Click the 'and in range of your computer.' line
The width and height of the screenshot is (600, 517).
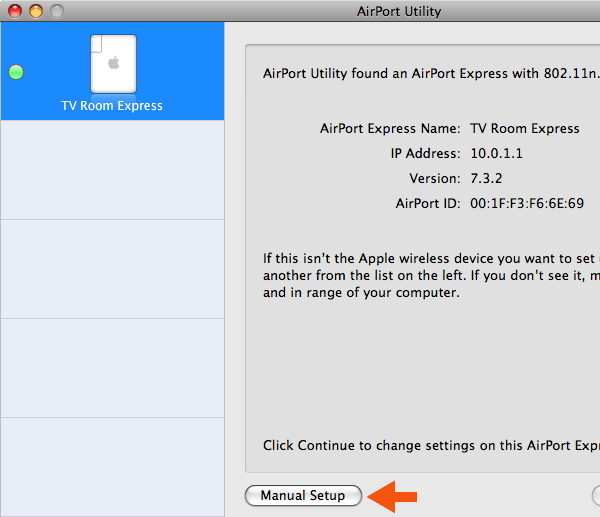(361, 293)
